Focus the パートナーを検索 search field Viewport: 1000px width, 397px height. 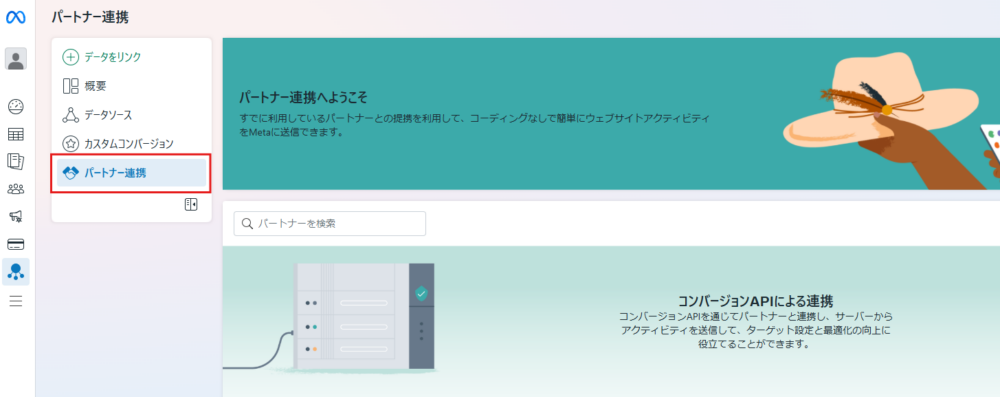(330, 223)
